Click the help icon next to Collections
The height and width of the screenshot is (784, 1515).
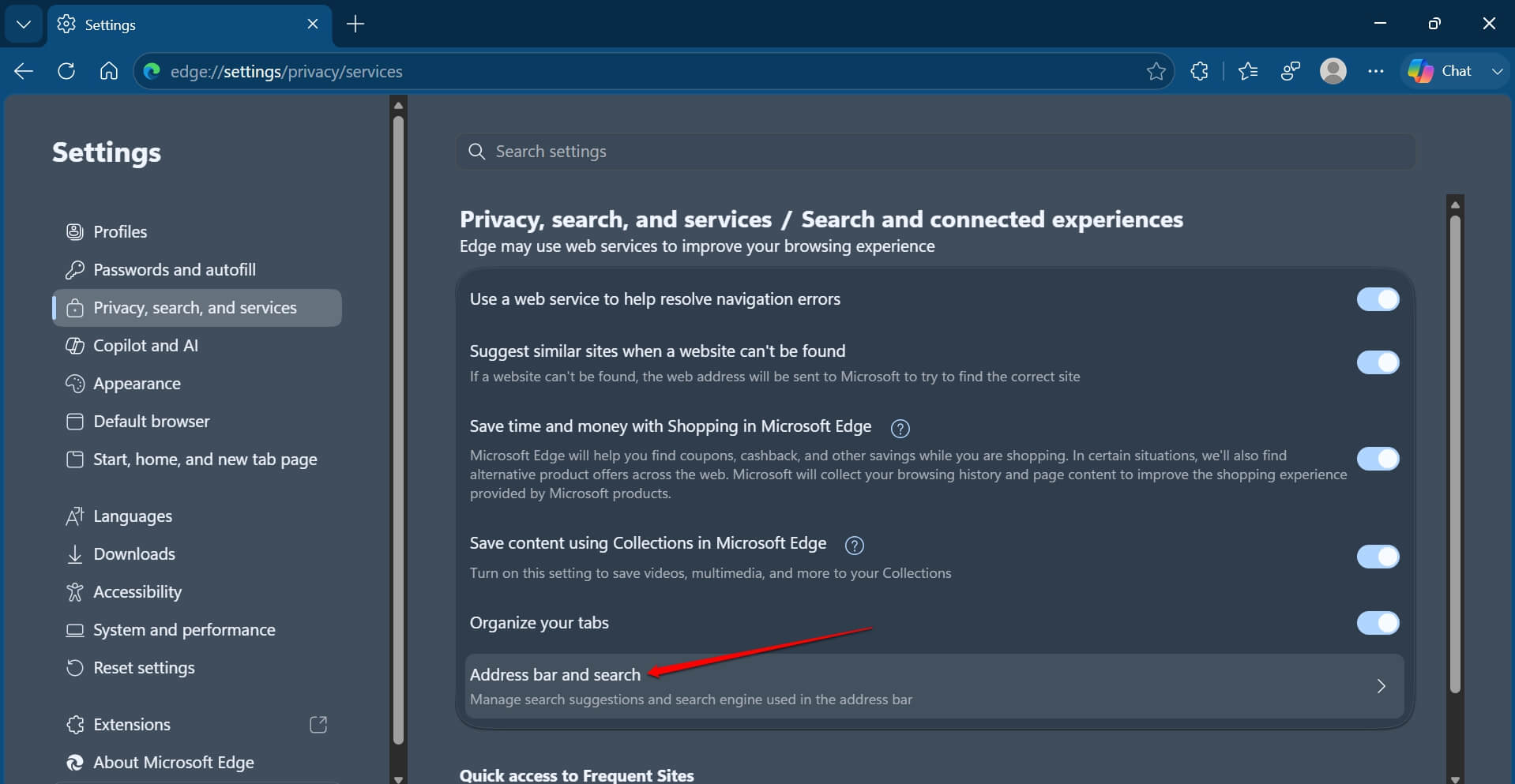tap(854, 545)
